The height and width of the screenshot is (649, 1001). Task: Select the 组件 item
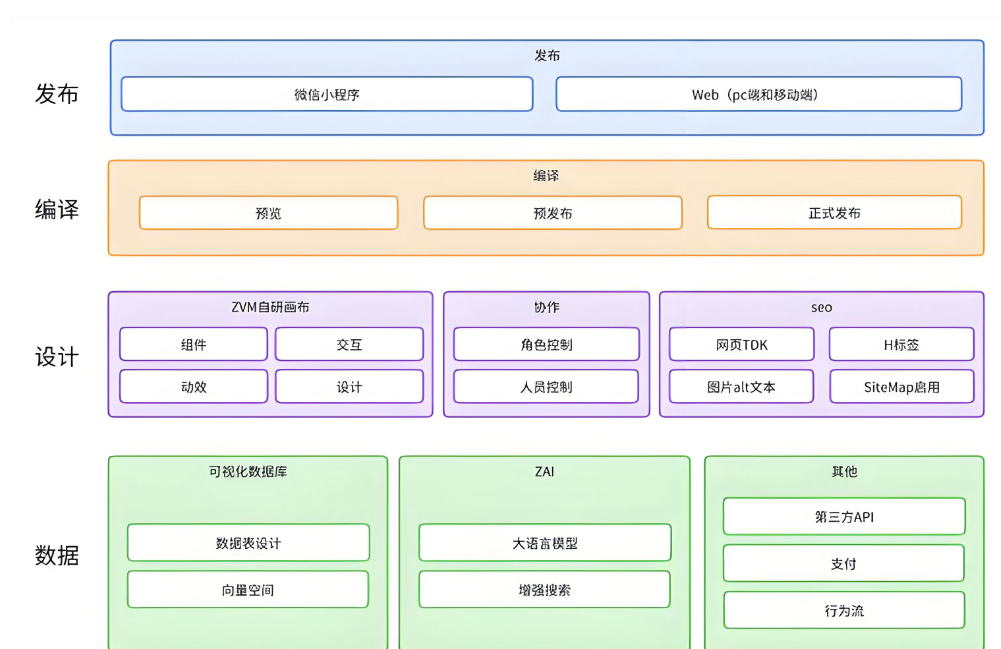point(193,344)
